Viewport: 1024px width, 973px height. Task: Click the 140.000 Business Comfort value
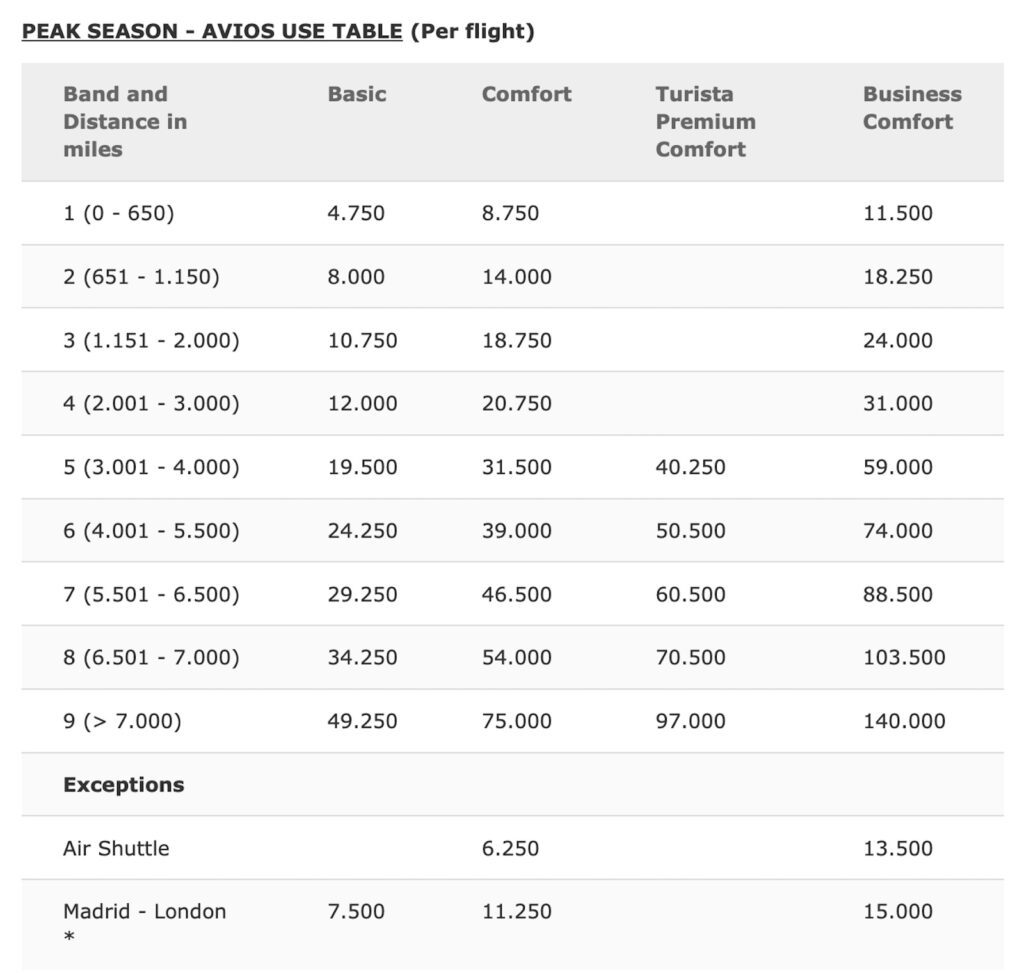click(x=904, y=721)
